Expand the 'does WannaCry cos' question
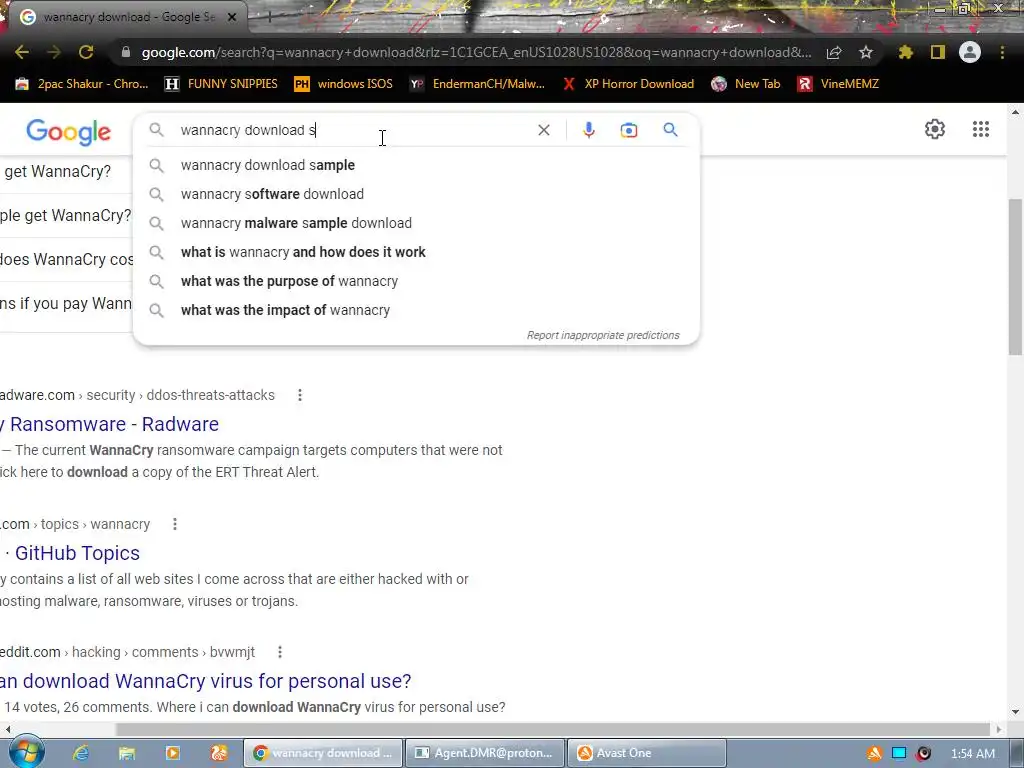The width and height of the screenshot is (1024, 768). click(x=65, y=259)
